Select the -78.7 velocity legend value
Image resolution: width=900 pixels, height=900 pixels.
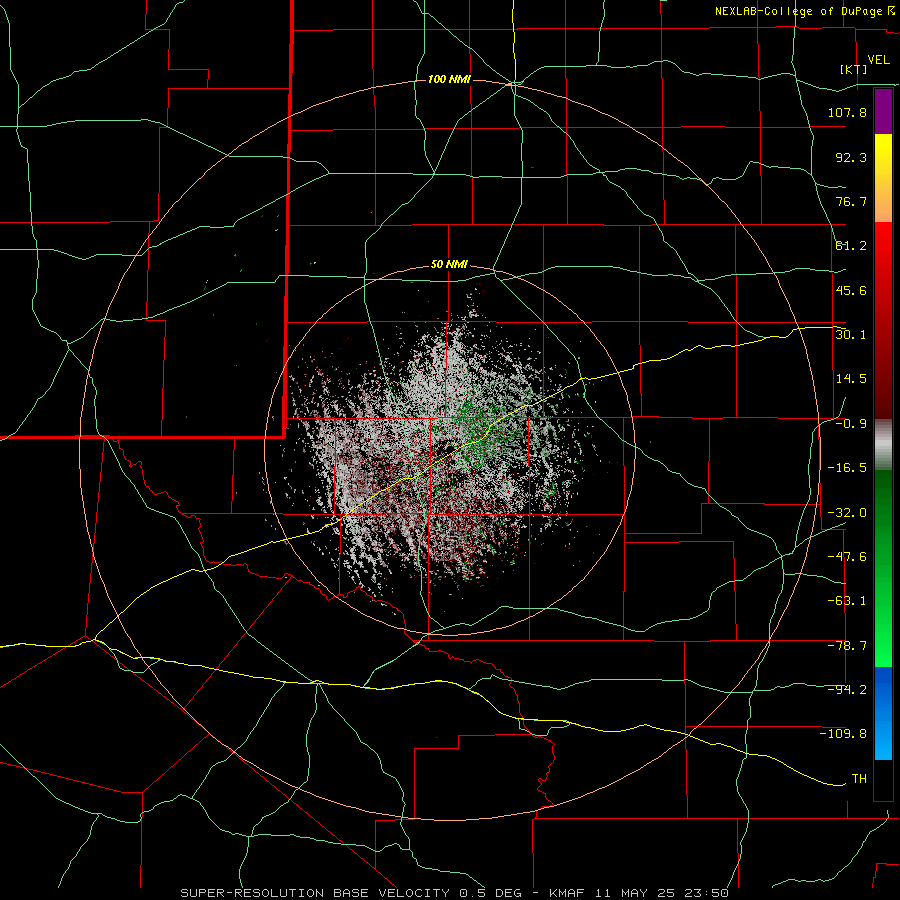point(847,646)
